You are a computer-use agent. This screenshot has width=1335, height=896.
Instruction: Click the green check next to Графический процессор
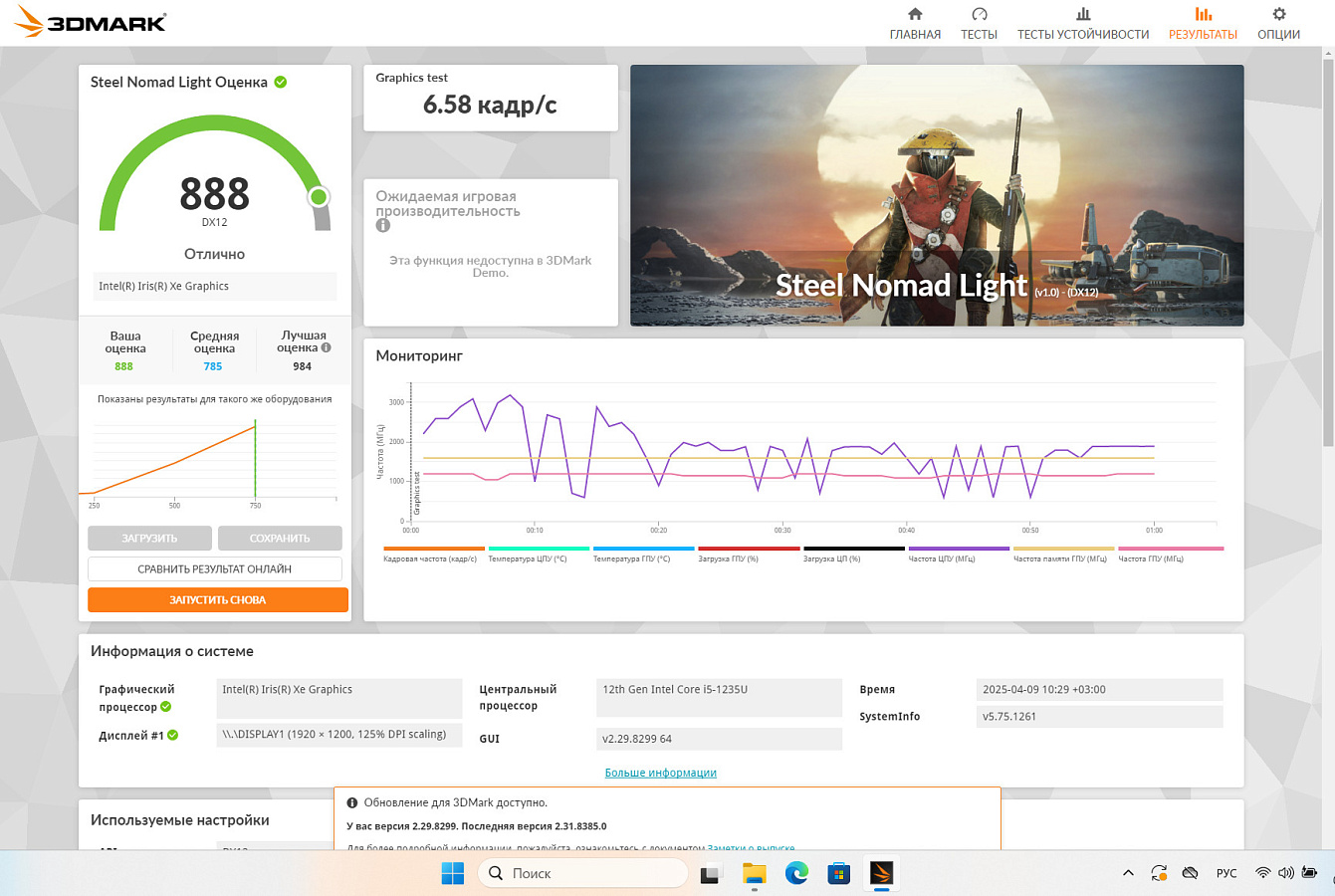point(166,707)
